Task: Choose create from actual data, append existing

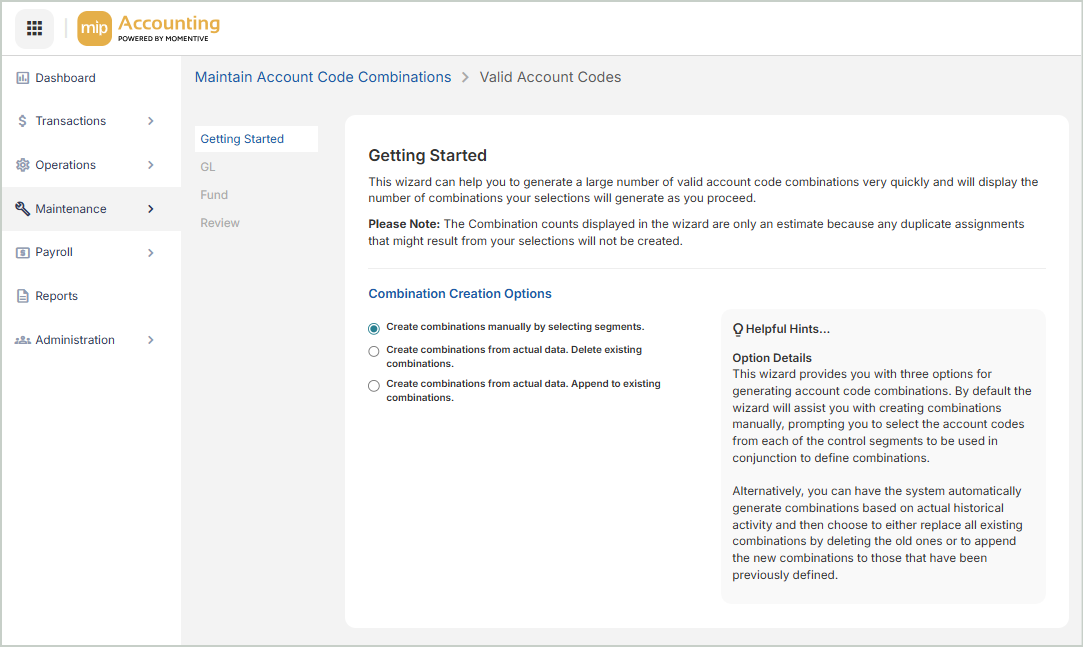Action: (374, 385)
